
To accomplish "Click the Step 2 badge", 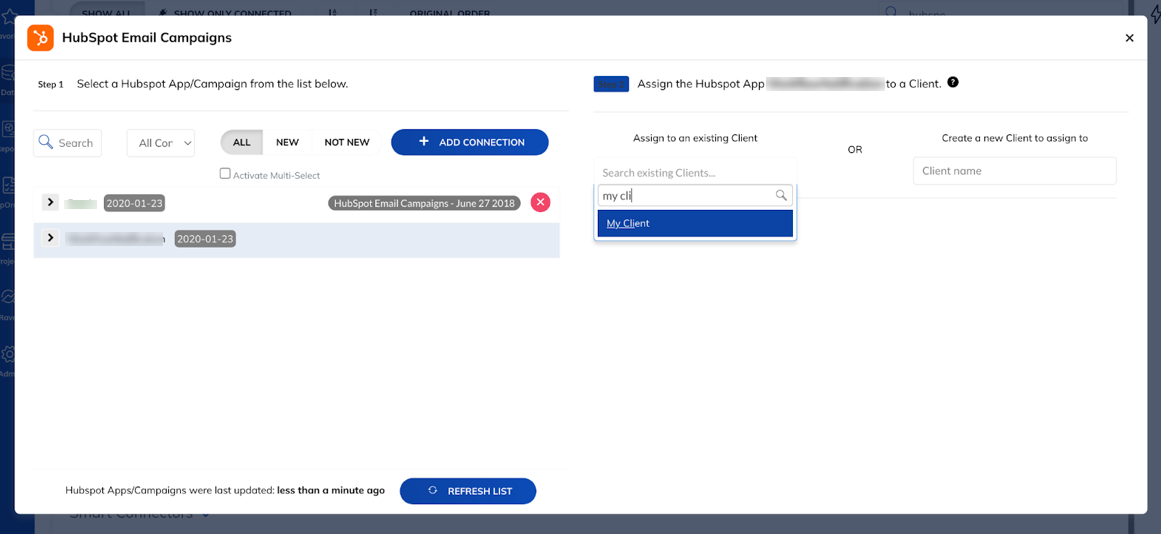I will click(x=611, y=84).
